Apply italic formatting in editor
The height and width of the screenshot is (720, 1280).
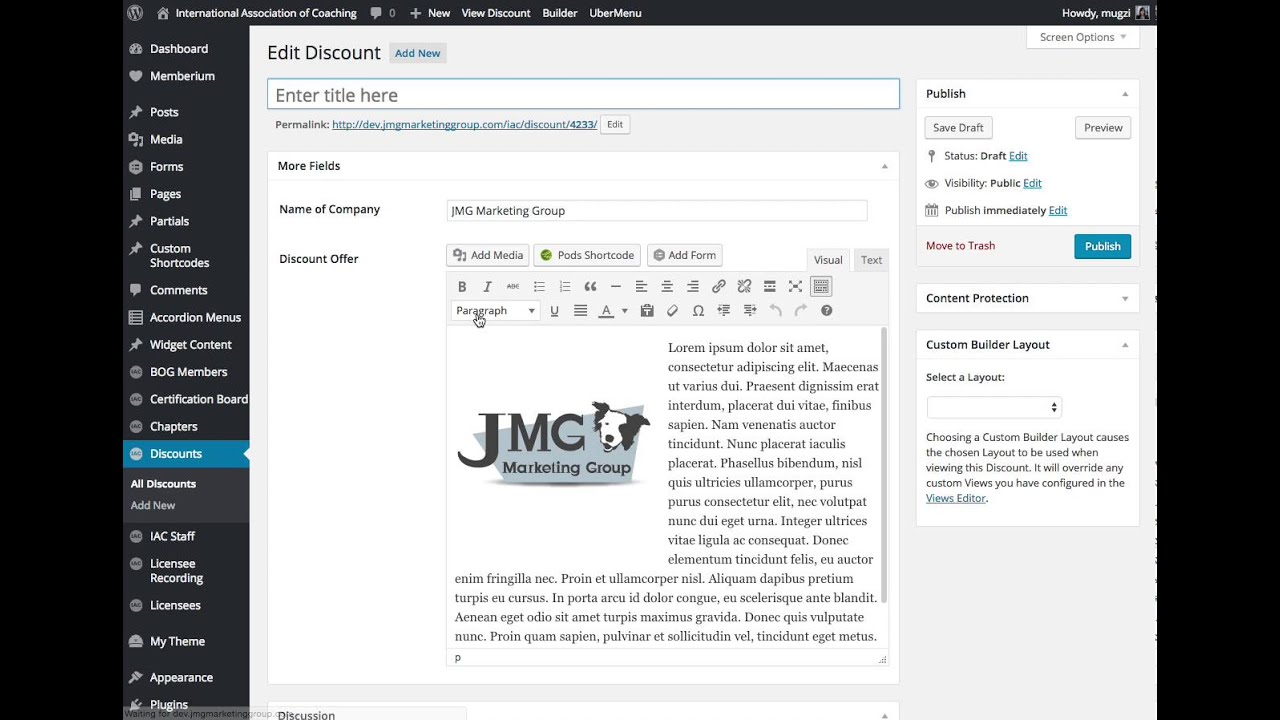coord(488,287)
